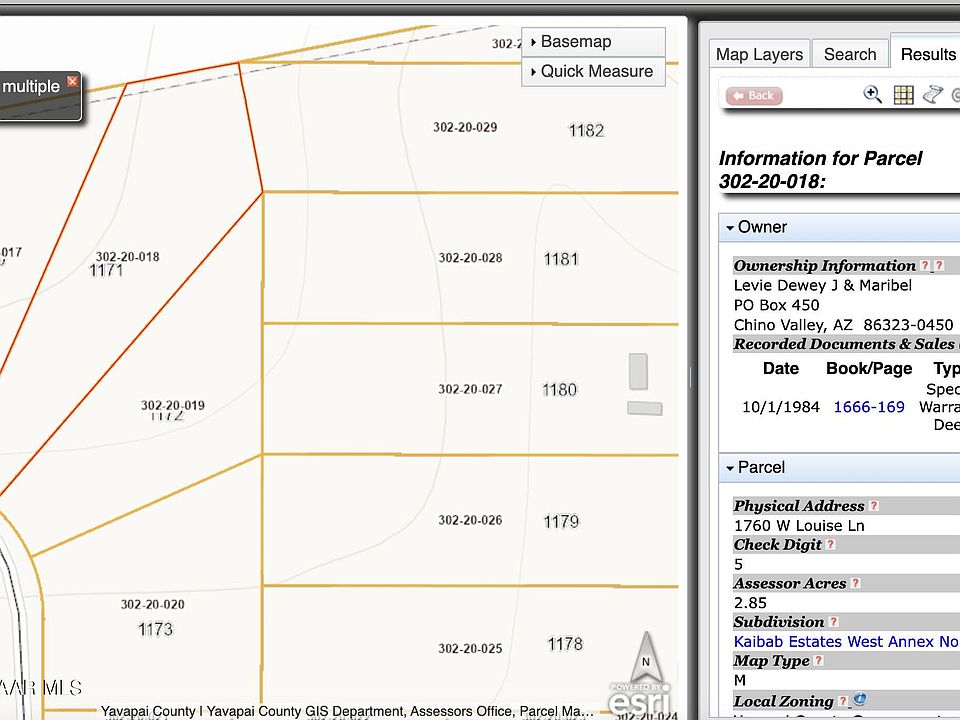Click parcel label 302-20-025
This screenshot has height=720, width=960.
(470, 648)
